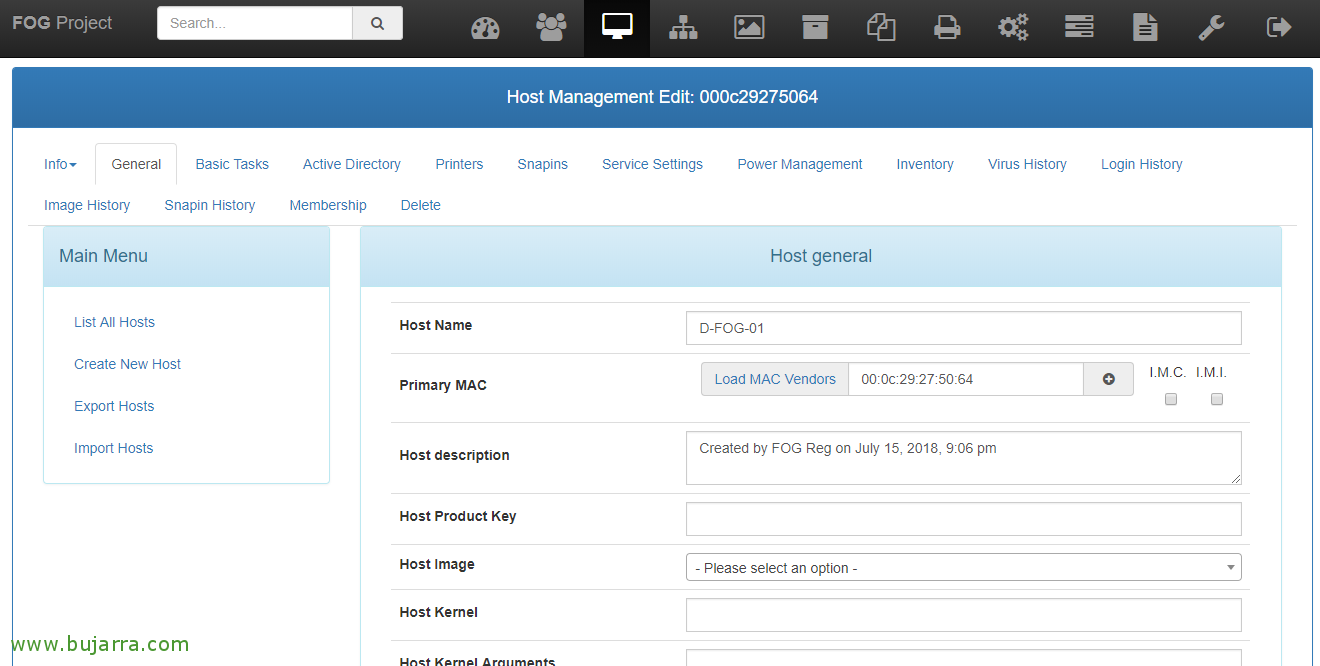Image resolution: width=1320 pixels, height=666 pixels.
Task: Open the Snapins tab
Action: click(543, 164)
